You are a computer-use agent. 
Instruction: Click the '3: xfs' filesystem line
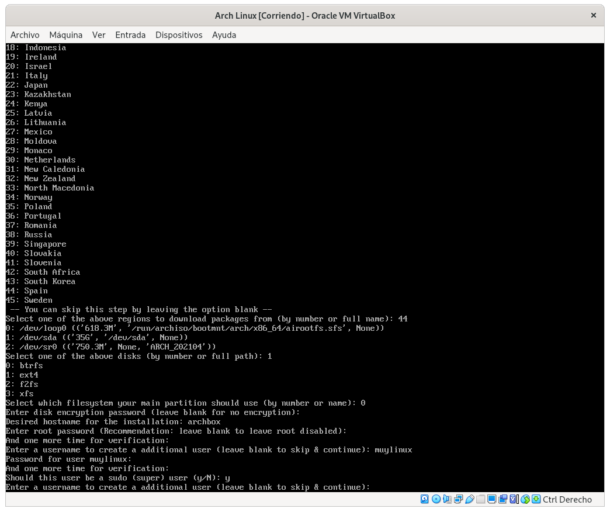19,393
